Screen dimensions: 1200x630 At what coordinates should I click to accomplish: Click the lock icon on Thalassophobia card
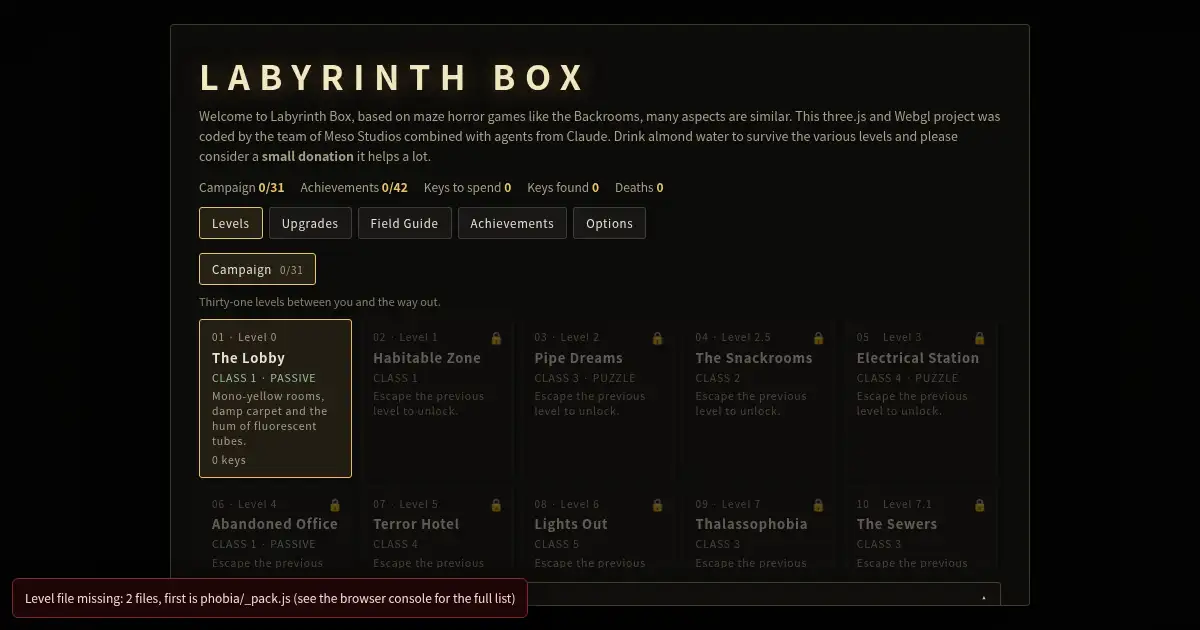818,505
